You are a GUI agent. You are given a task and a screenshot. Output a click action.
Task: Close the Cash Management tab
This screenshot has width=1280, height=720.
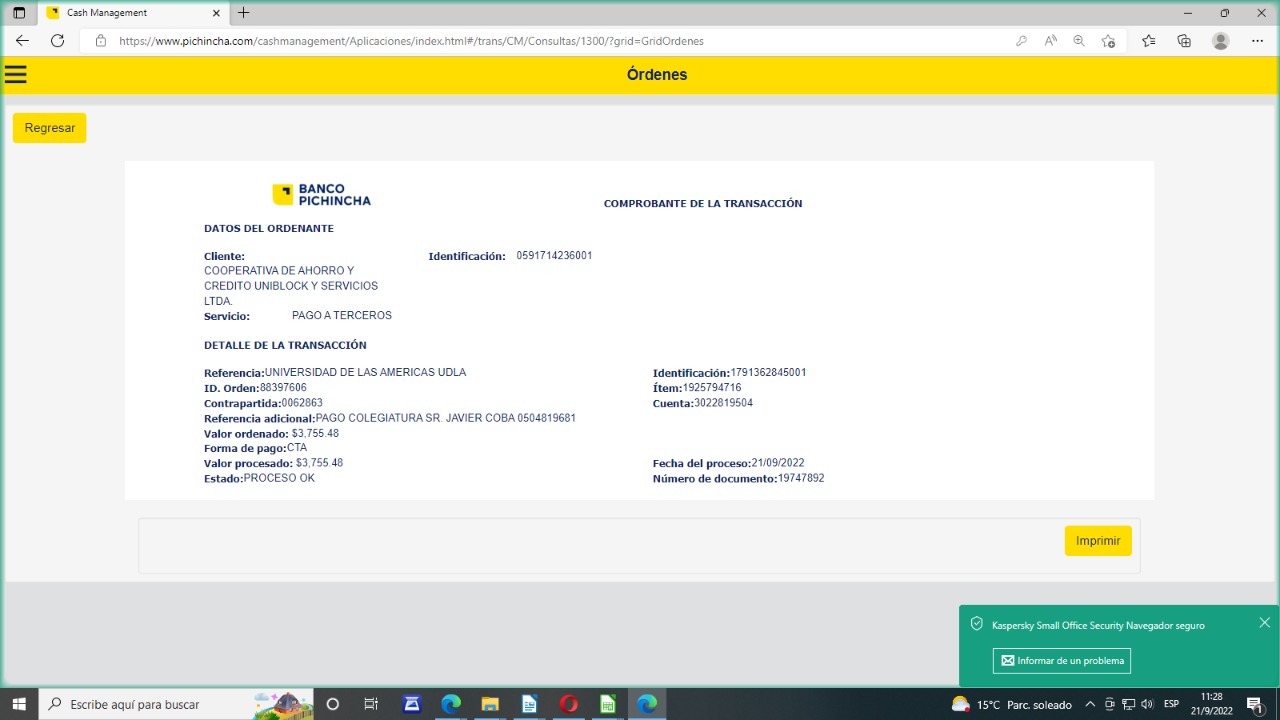pyautogui.click(x=216, y=13)
